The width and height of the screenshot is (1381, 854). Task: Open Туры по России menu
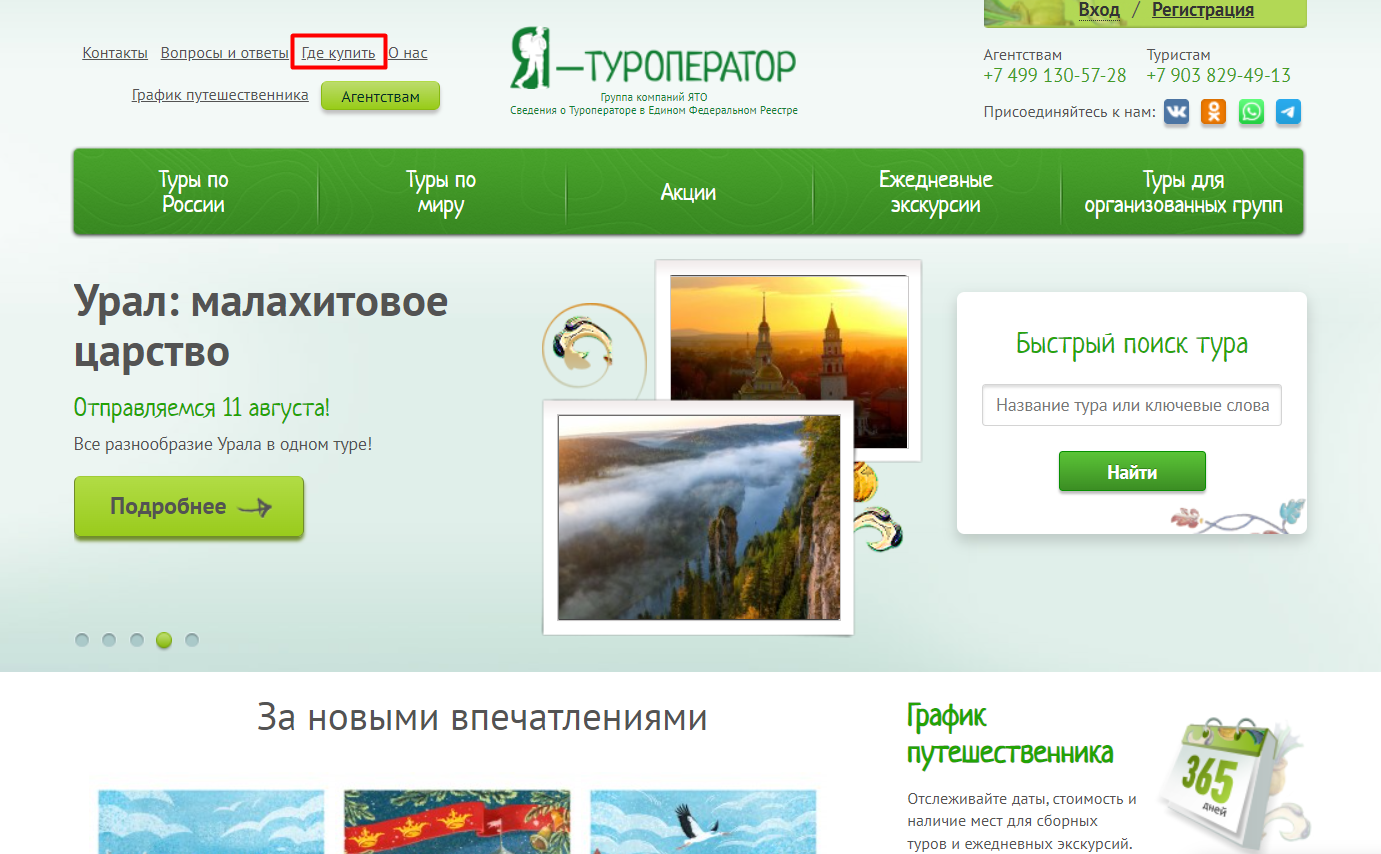point(194,192)
